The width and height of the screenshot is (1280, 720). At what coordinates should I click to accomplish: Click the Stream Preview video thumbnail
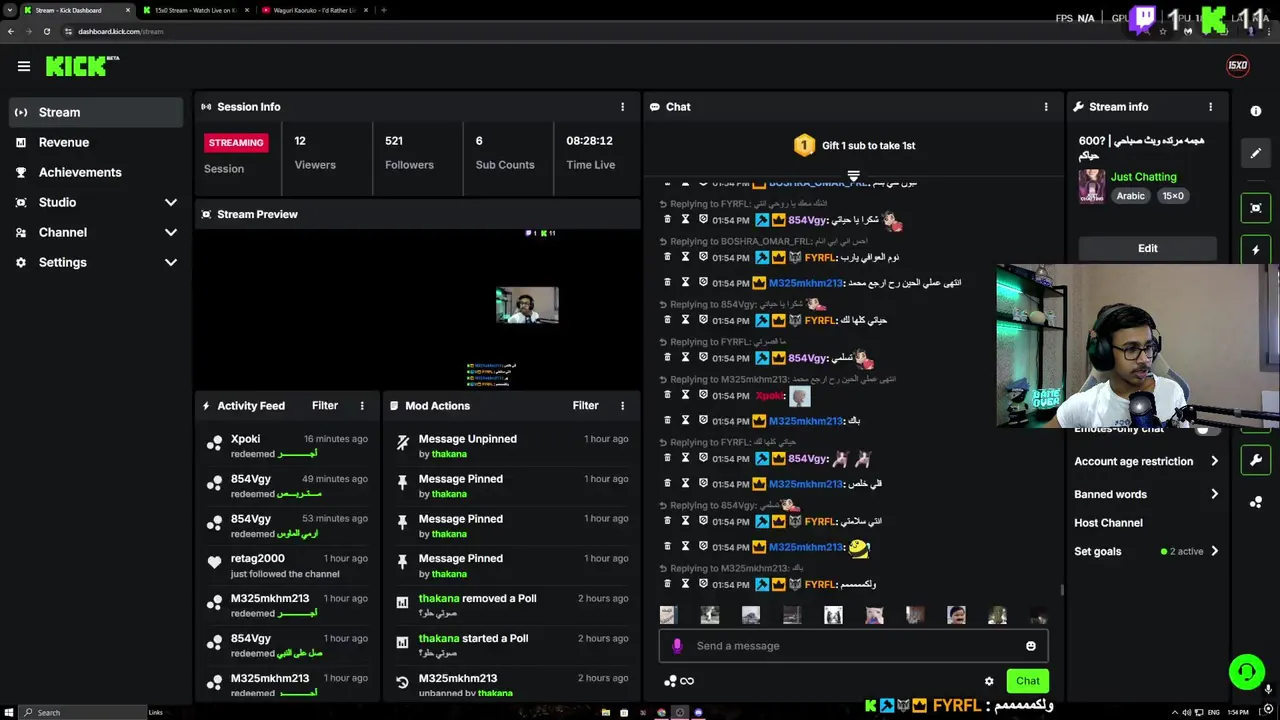pyautogui.click(x=417, y=309)
